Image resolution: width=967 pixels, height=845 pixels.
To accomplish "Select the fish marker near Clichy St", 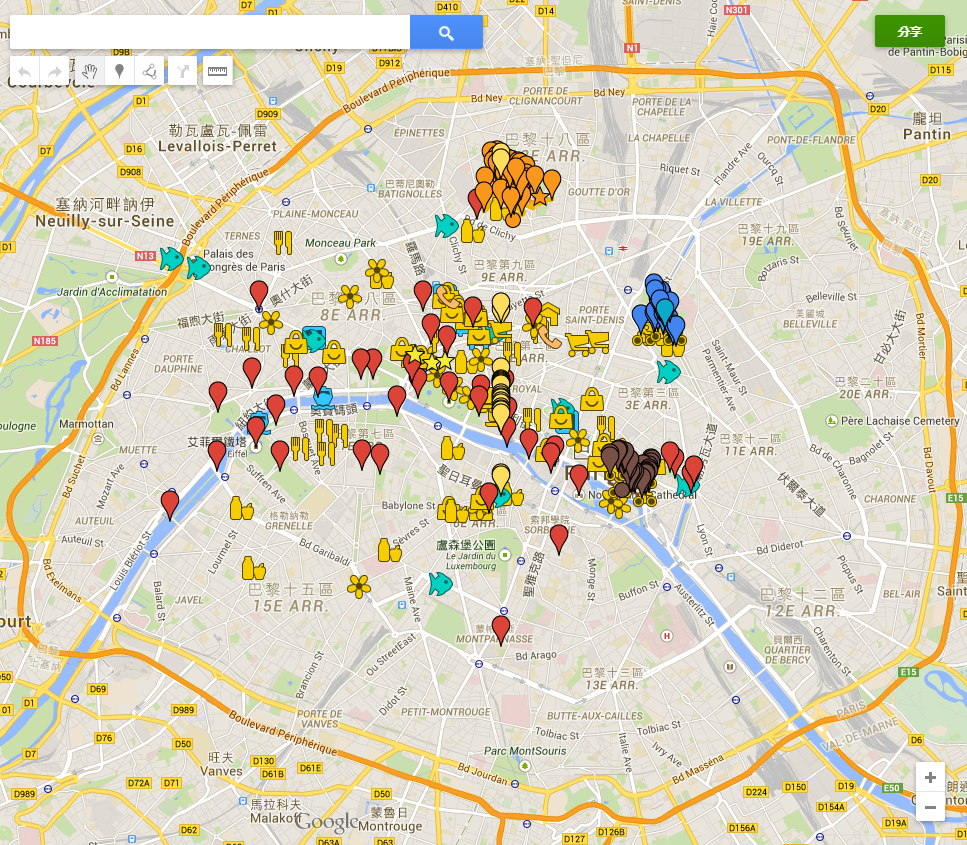I will pyautogui.click(x=446, y=226).
